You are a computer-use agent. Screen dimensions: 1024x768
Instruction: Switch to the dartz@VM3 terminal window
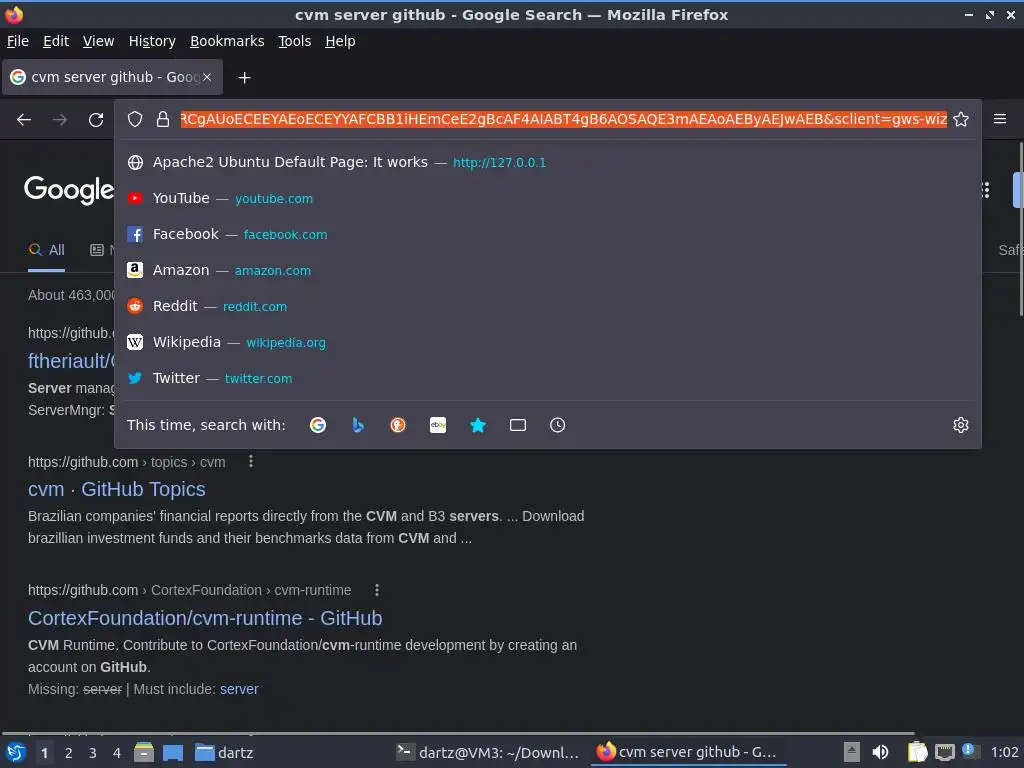[x=487, y=752]
